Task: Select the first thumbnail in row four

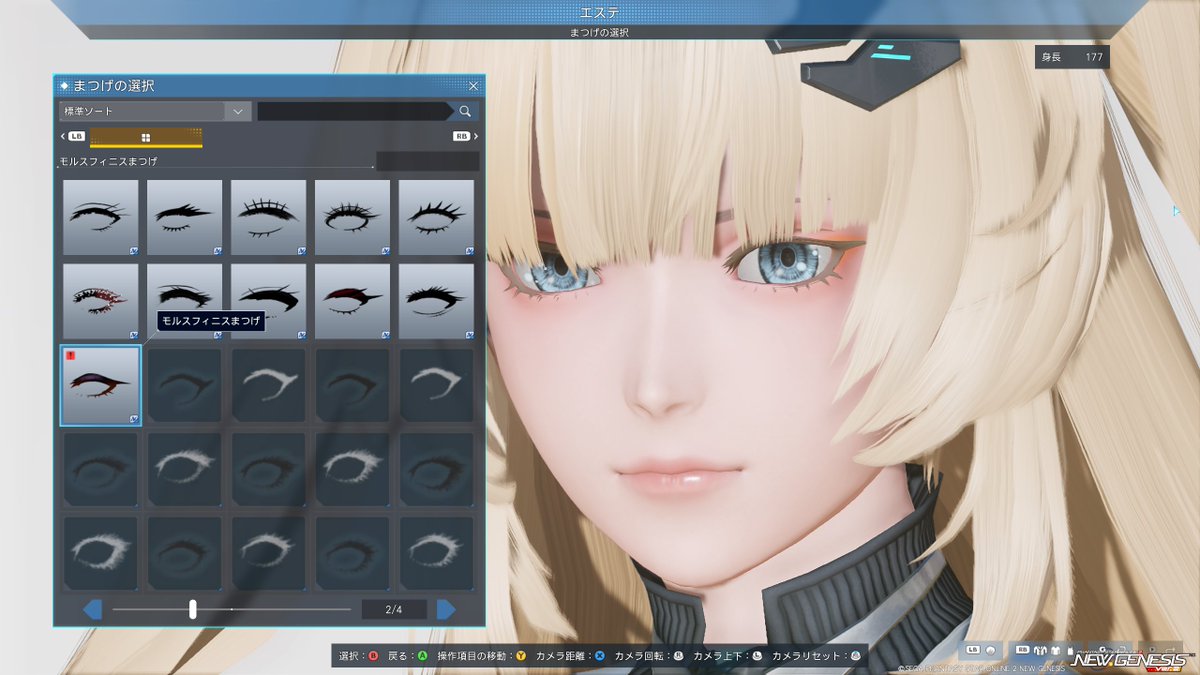Action: 101,469
